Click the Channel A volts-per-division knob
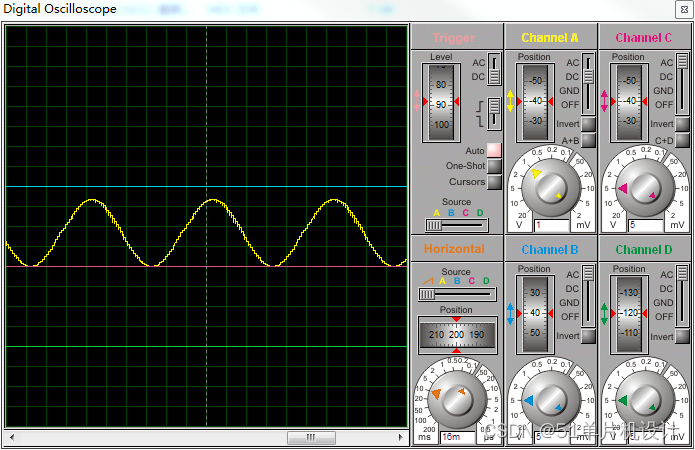Screen dimensions: 695x450 [551, 188]
